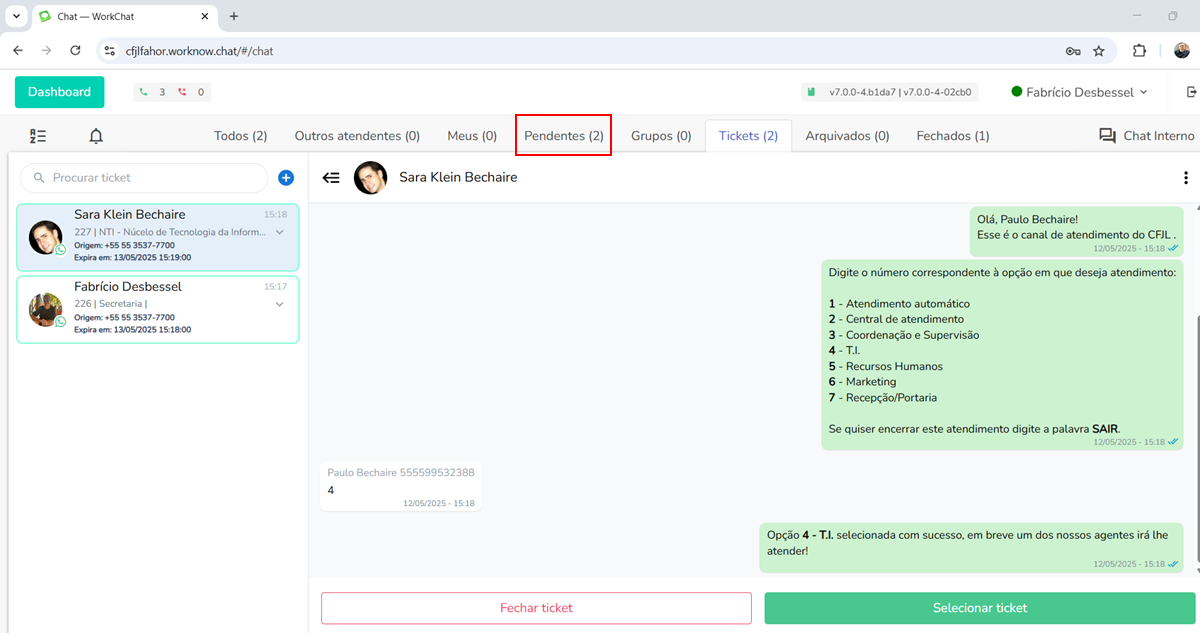Reload the page in browser

point(75,51)
